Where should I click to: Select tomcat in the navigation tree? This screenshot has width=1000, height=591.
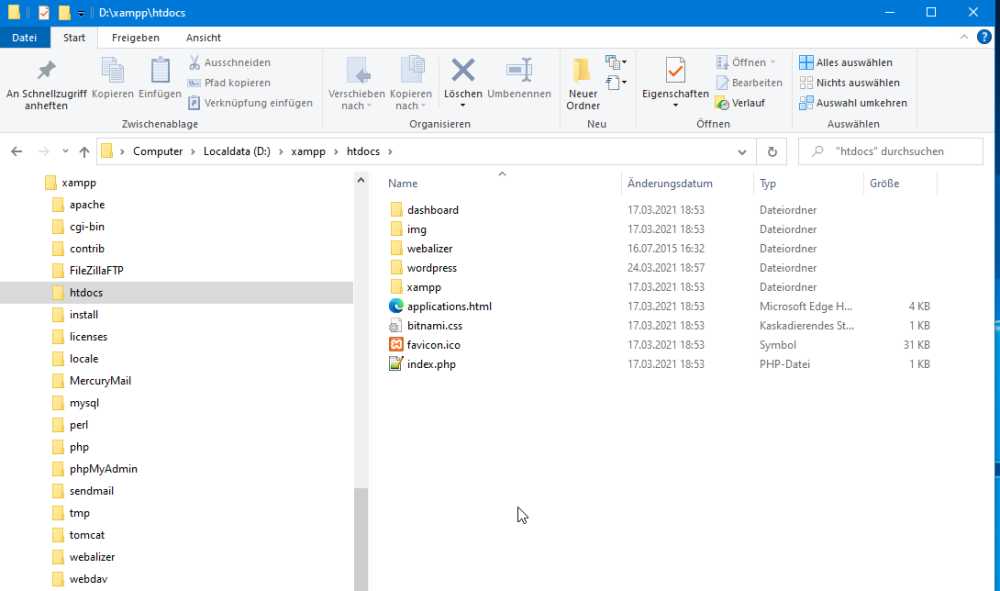point(78,535)
